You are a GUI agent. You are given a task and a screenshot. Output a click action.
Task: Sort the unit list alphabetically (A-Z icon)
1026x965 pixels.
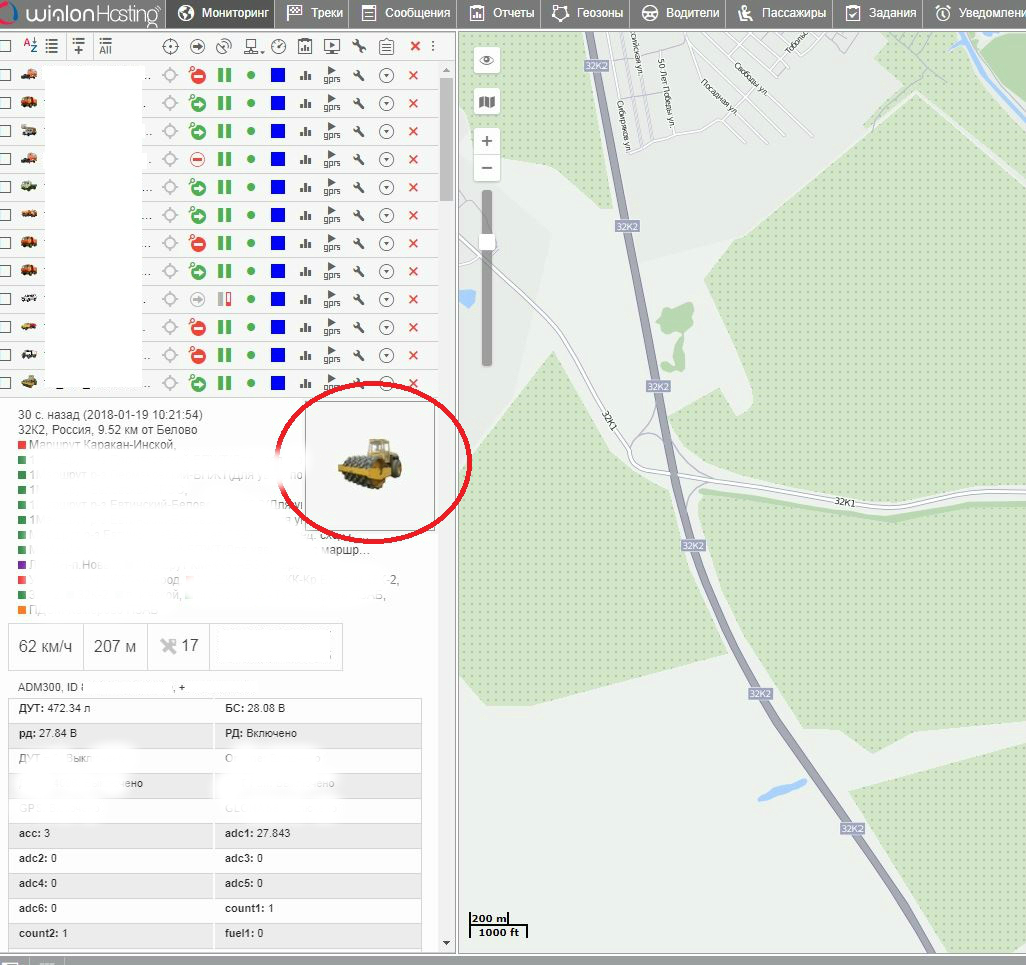tap(29, 46)
